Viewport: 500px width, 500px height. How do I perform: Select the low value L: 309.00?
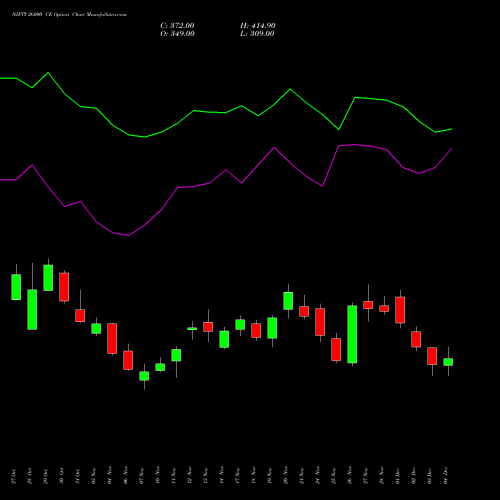click(x=257, y=34)
